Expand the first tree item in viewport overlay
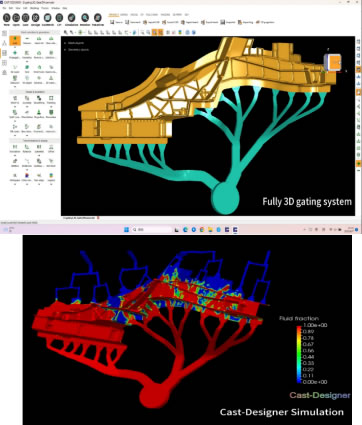This screenshot has width=362, height=425. (x=65, y=43)
